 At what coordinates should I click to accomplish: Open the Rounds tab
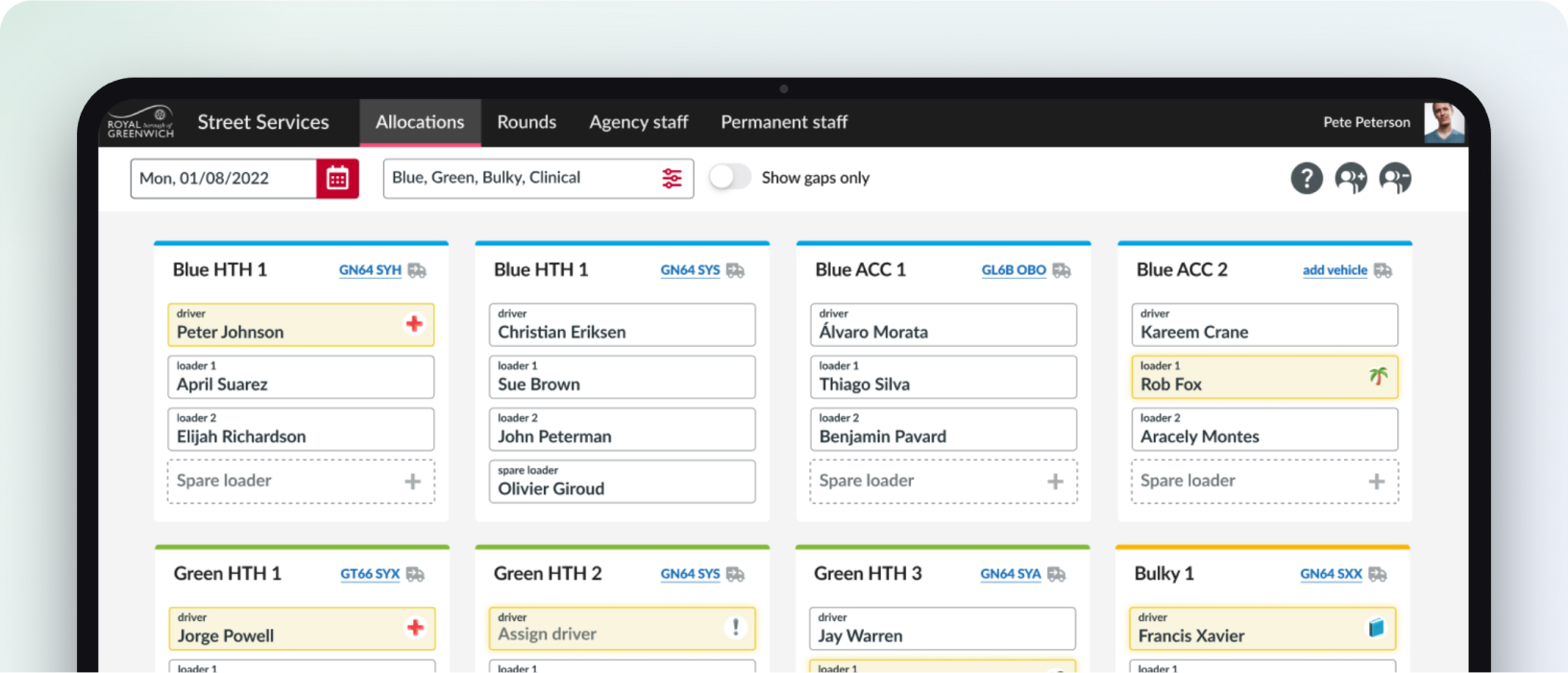tap(527, 122)
